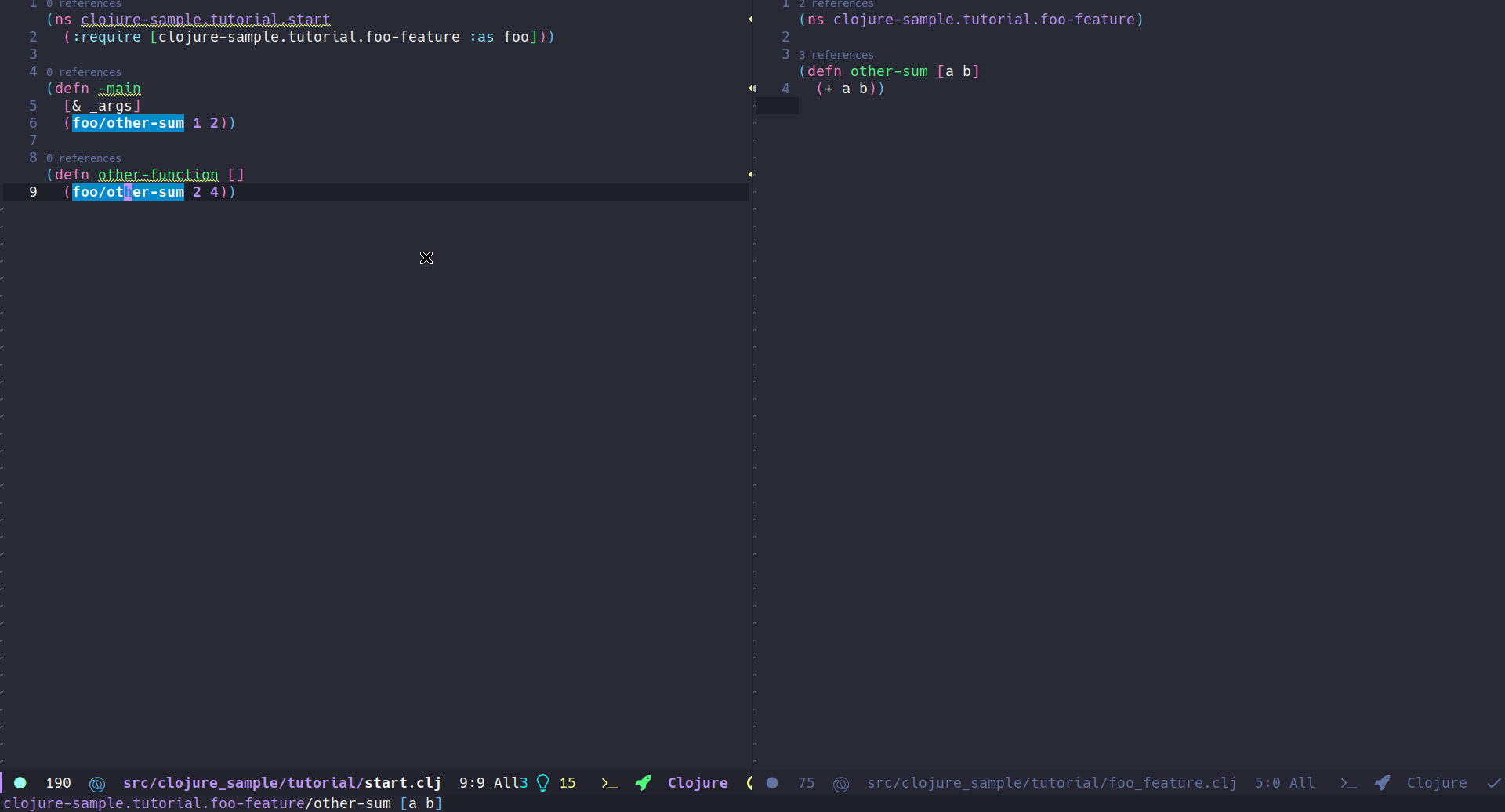
Task: Click '0 references' lens above -main
Action: tap(84, 72)
